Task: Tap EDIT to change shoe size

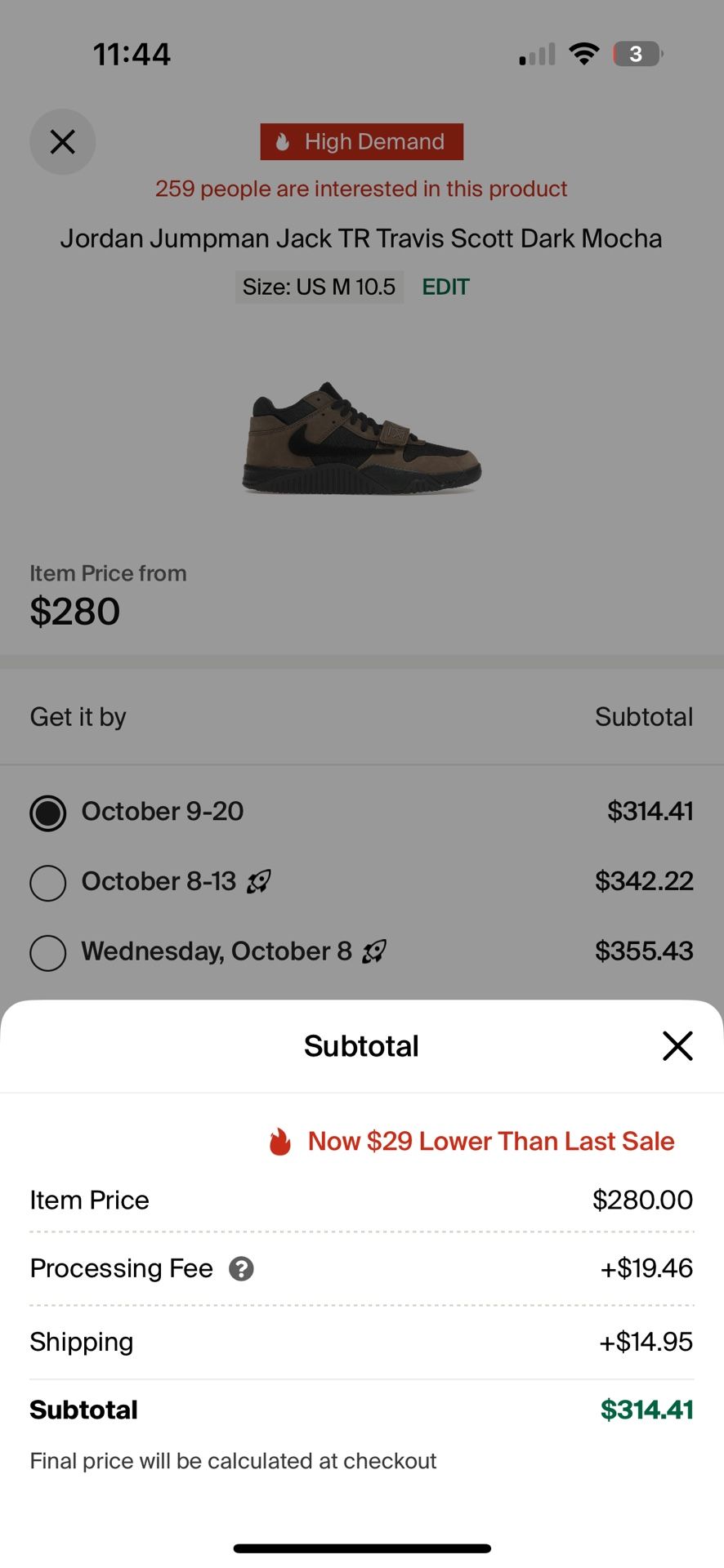Action: (445, 287)
